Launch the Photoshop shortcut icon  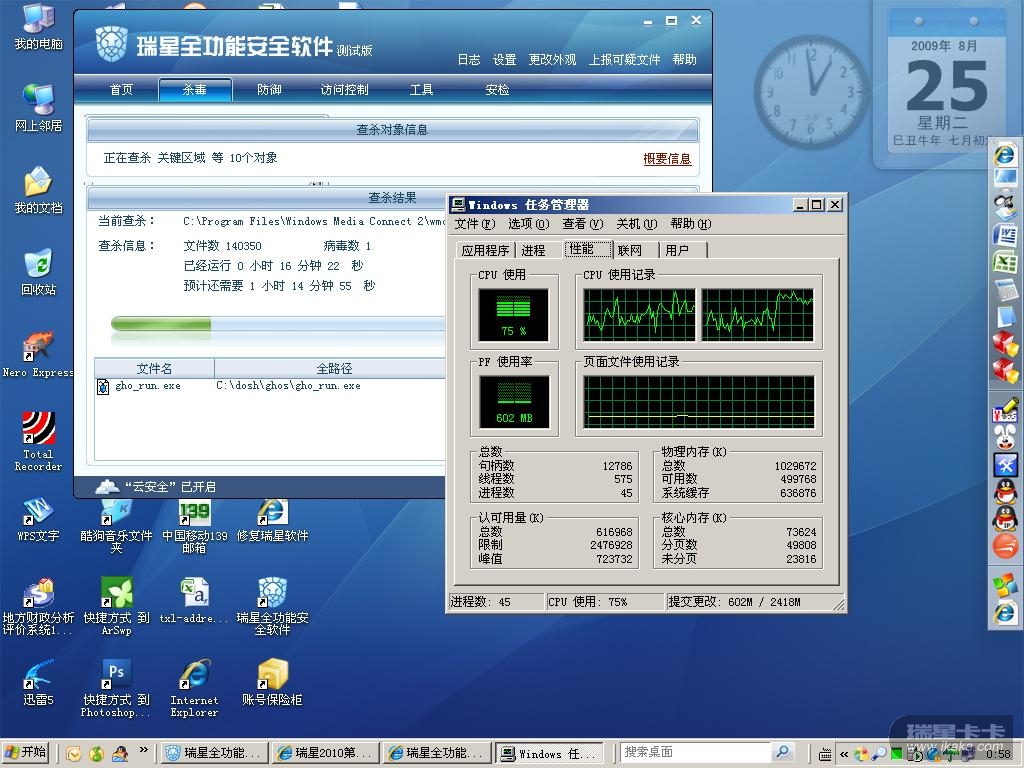tap(116, 689)
